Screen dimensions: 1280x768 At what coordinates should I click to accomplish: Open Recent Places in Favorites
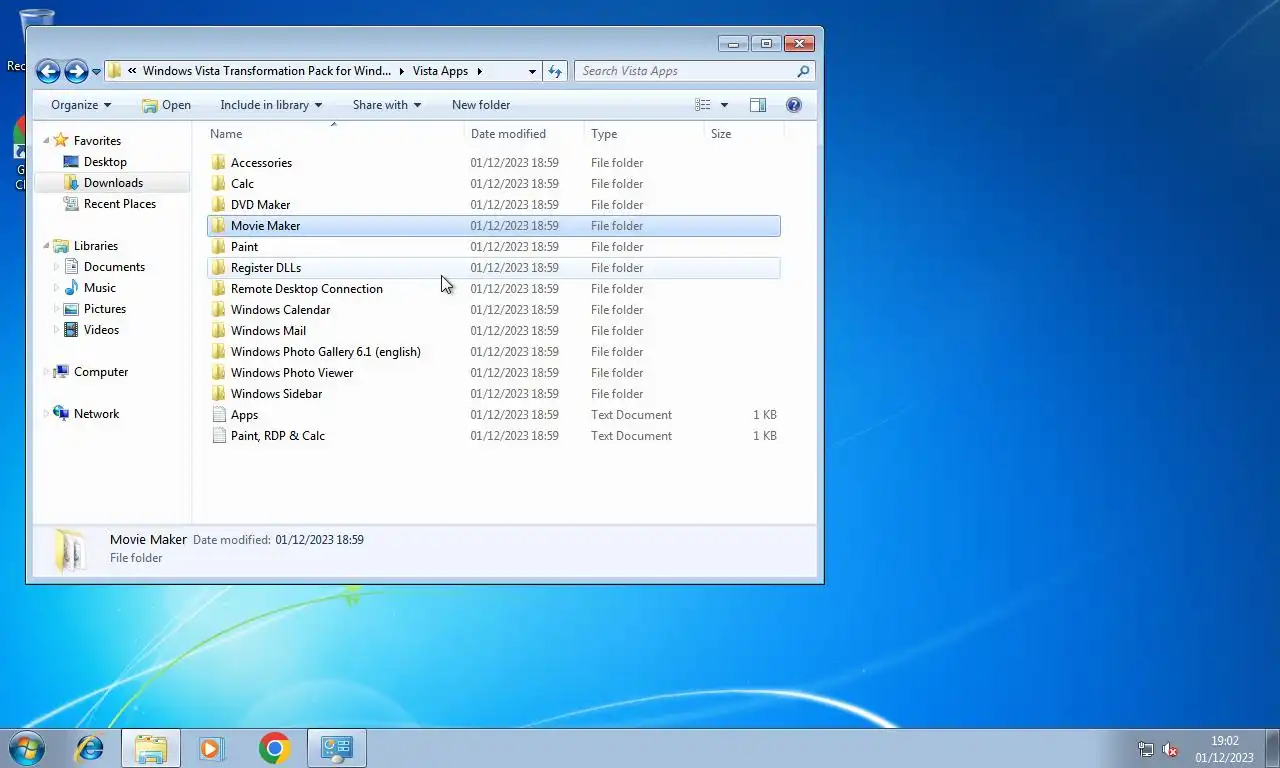119,204
